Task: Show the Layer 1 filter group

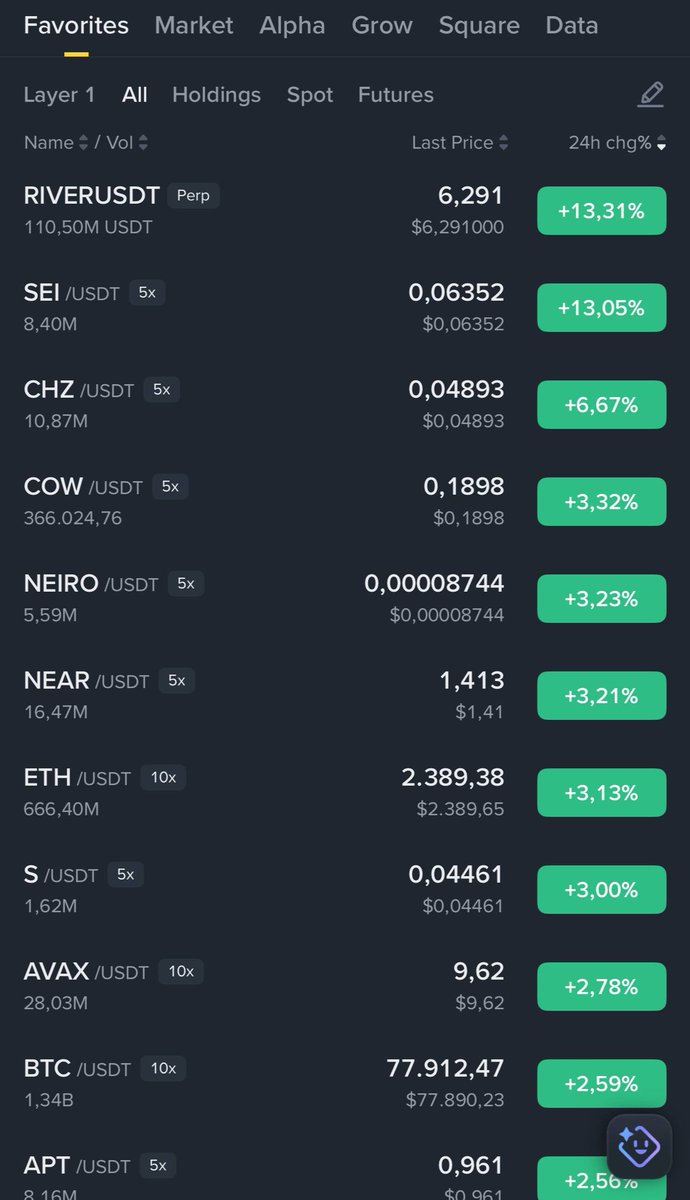Action: 59,95
